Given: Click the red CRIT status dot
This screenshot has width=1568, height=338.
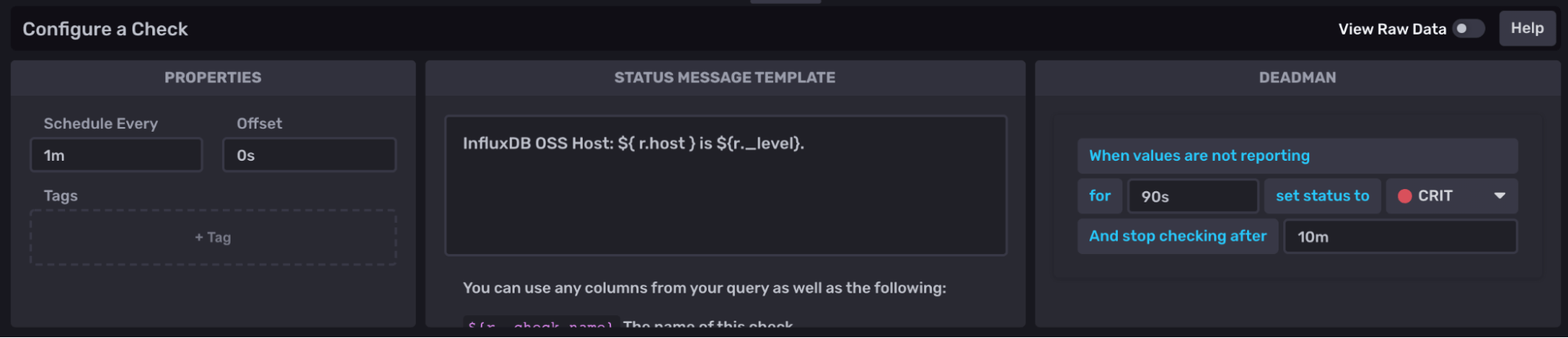Looking at the screenshot, I should coord(1405,196).
